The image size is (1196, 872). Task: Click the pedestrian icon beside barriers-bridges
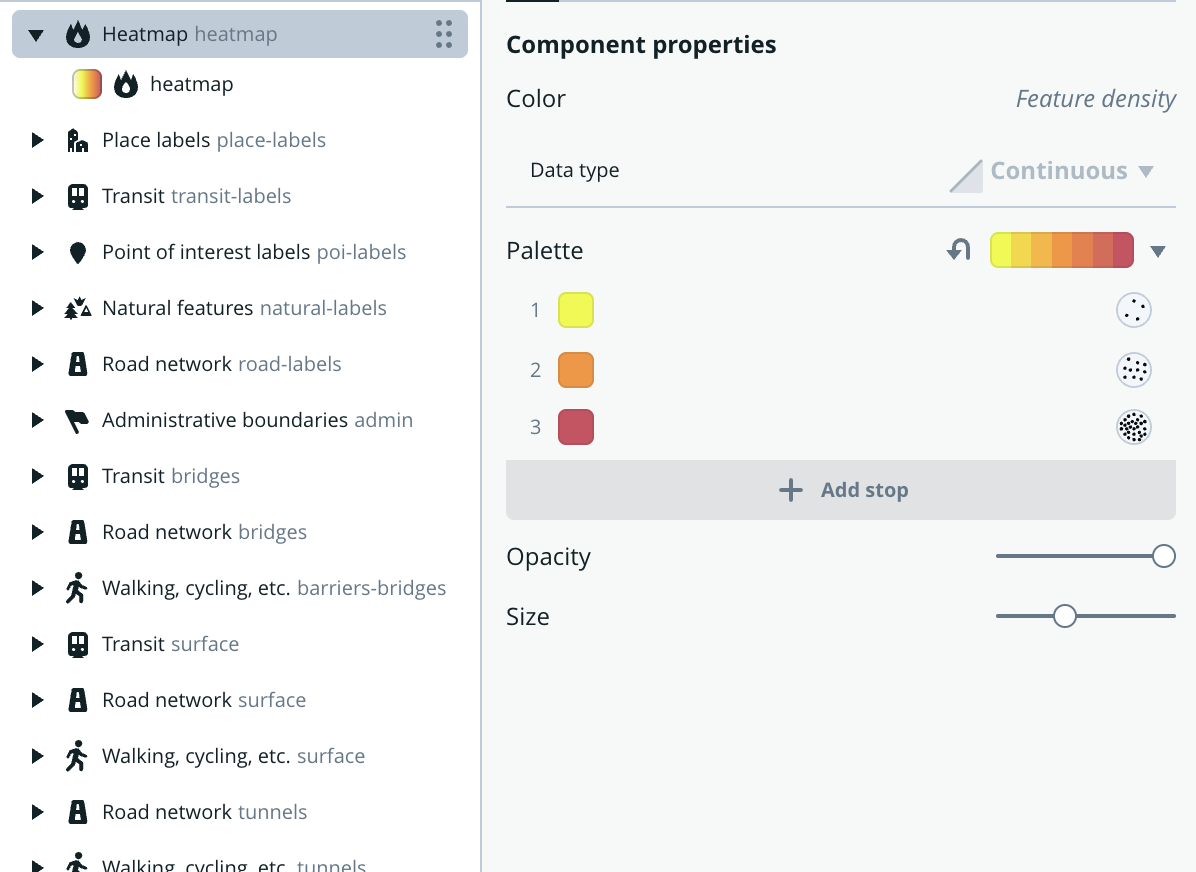pyautogui.click(x=76, y=587)
